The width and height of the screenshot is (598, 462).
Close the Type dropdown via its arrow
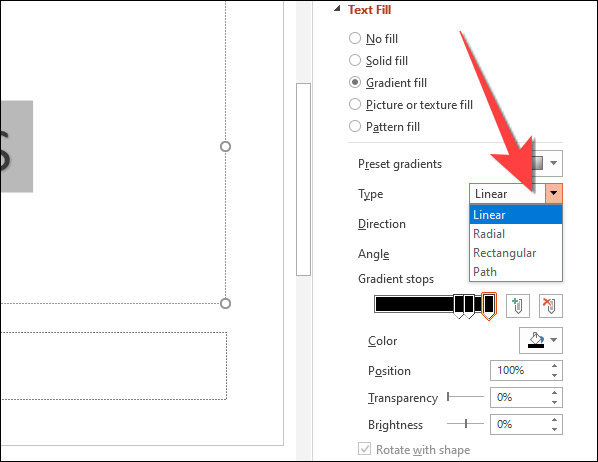point(553,193)
